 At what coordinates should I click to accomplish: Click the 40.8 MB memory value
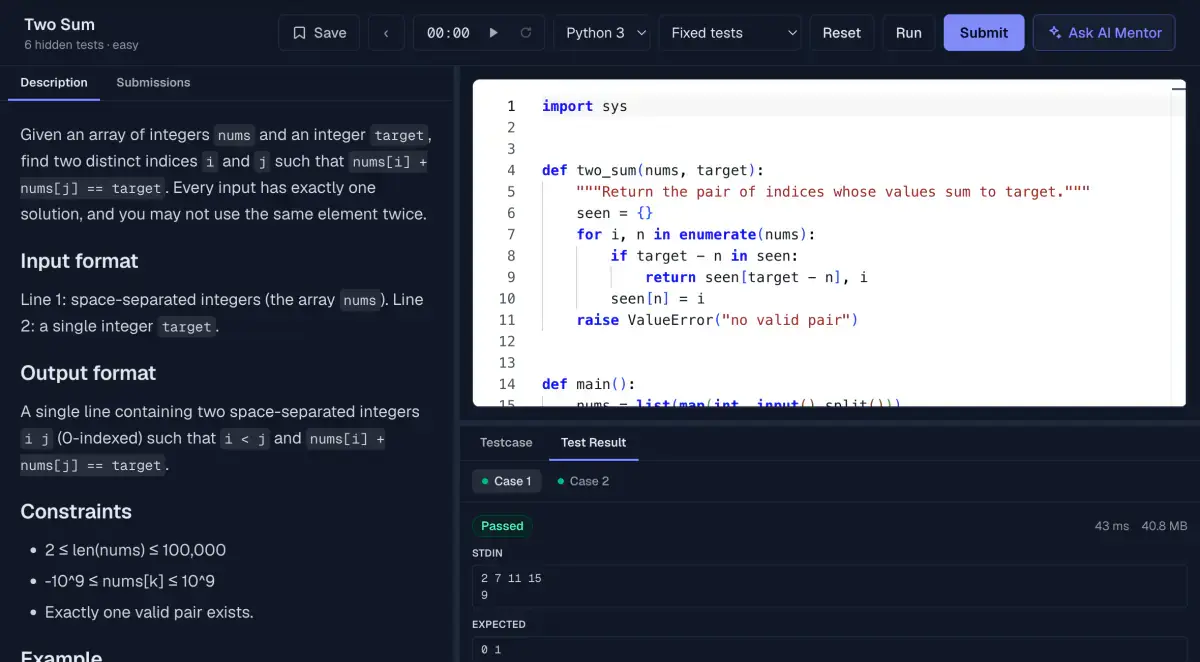tap(1164, 526)
